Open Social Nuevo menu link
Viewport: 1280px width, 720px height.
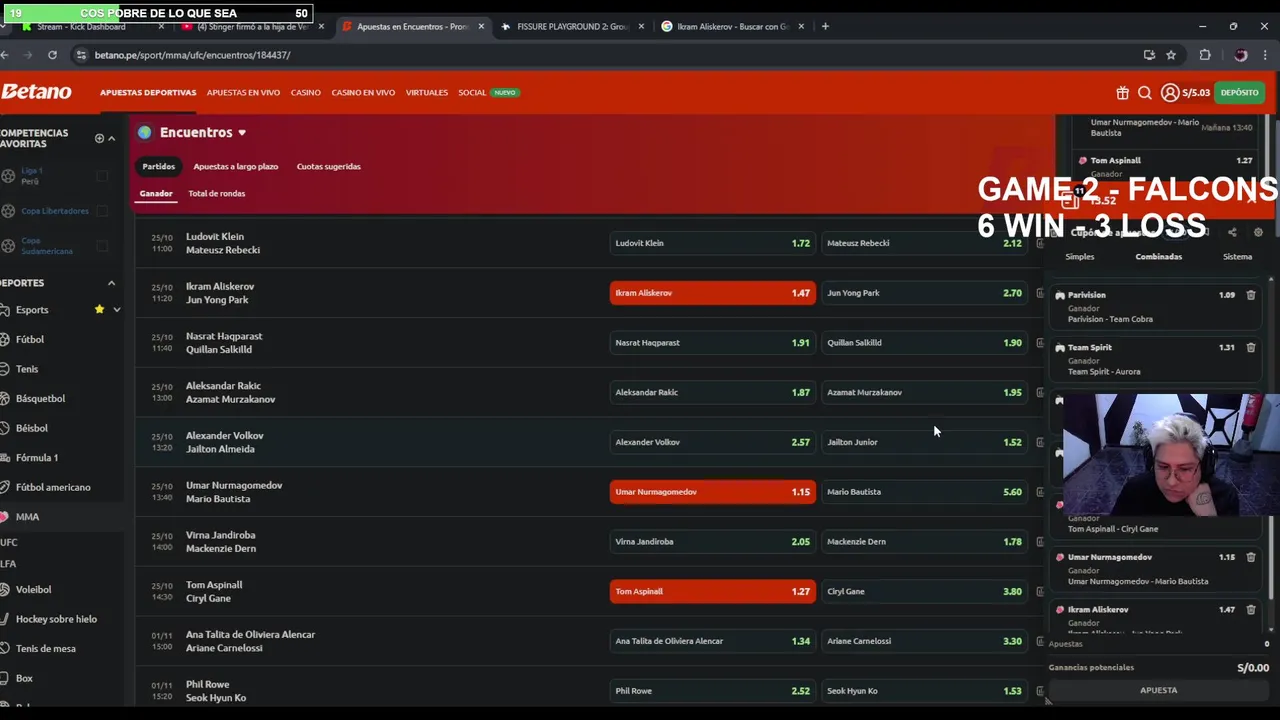click(487, 92)
